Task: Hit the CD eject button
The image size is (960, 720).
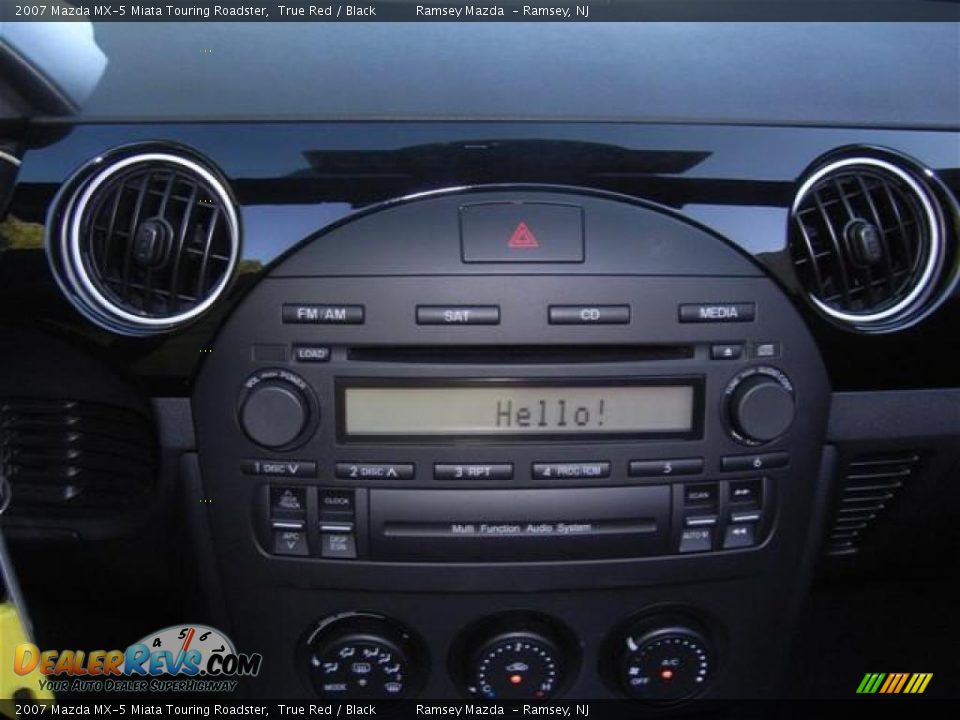Action: pyautogui.click(x=726, y=351)
